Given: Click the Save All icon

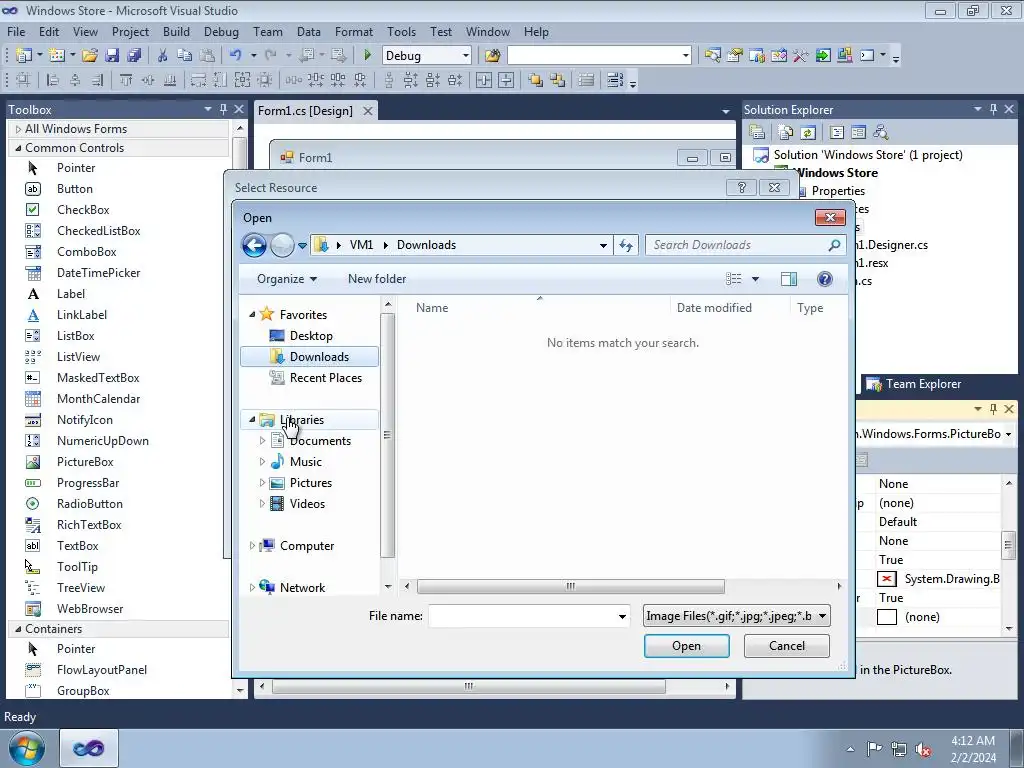Looking at the screenshot, I should (134, 56).
